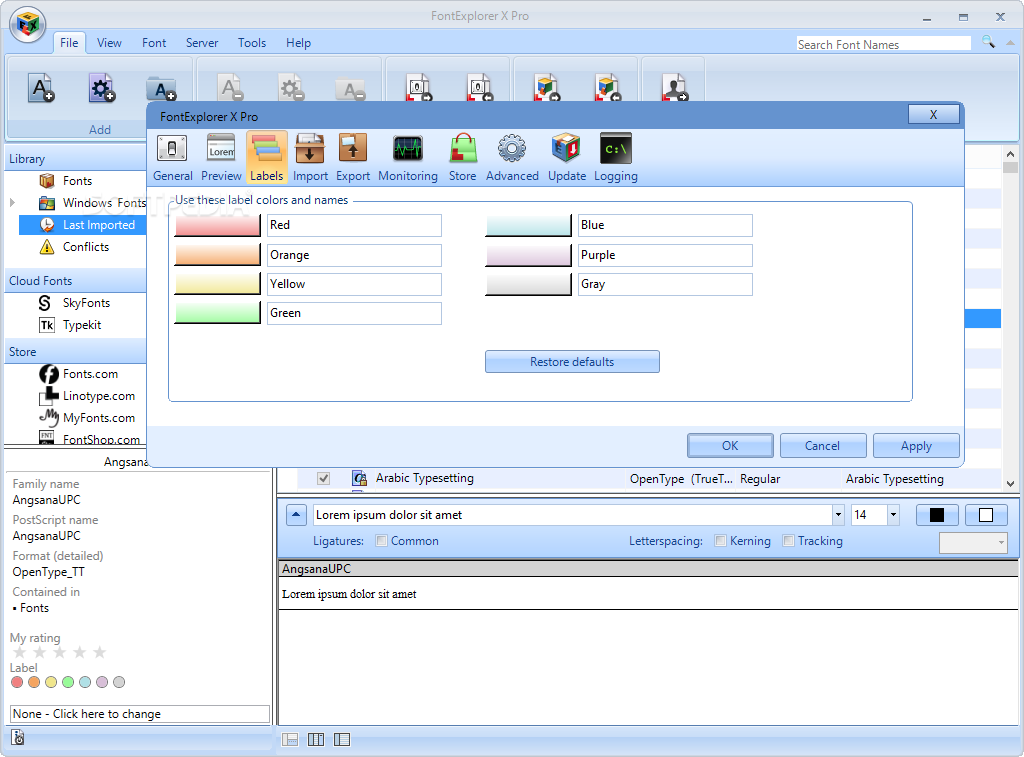
Task: Toggle the Arabic Typesetting font checkbox
Action: tap(323, 479)
